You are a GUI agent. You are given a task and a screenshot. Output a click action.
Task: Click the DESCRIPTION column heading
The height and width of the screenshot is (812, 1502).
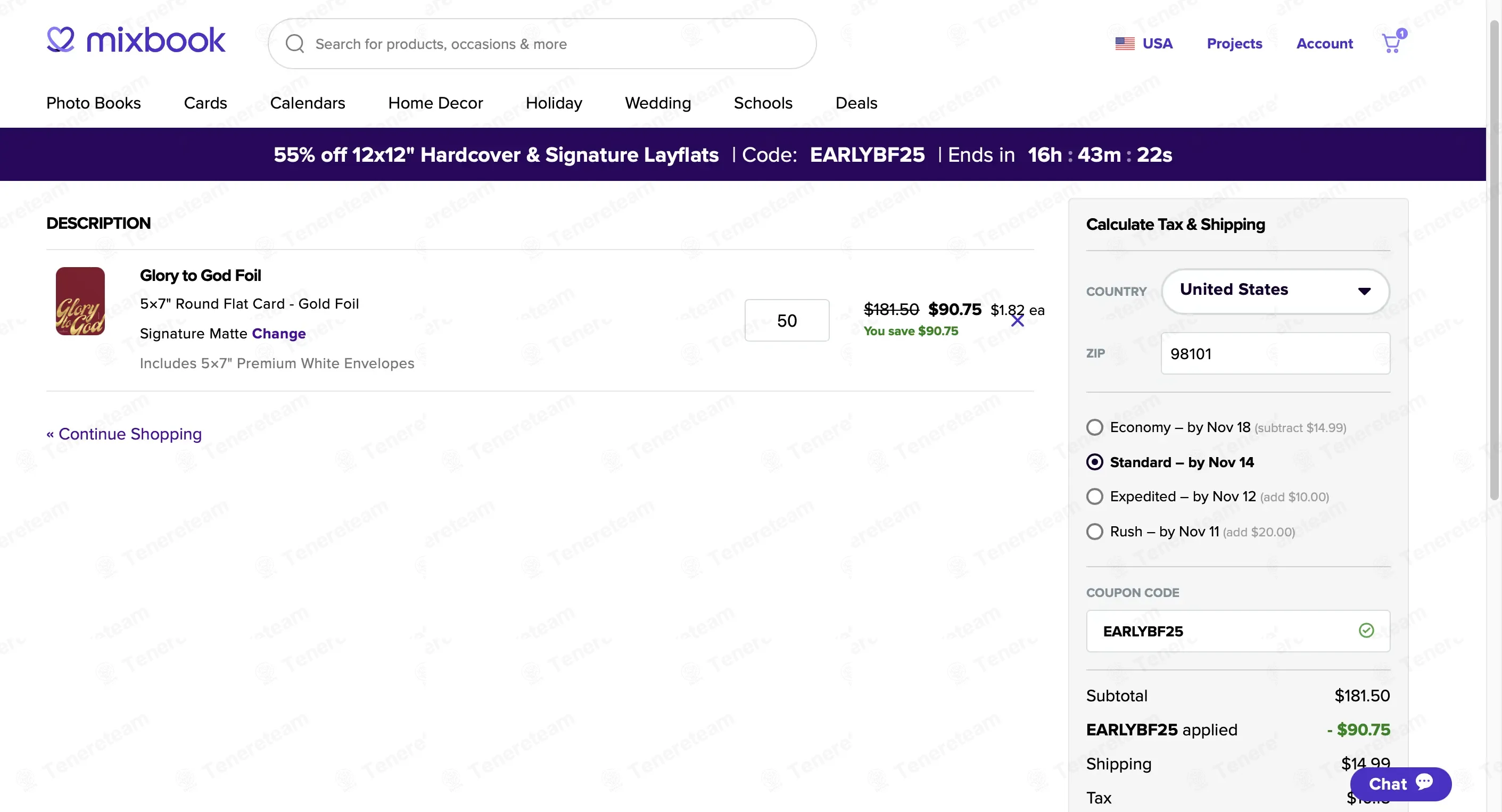tap(98, 223)
